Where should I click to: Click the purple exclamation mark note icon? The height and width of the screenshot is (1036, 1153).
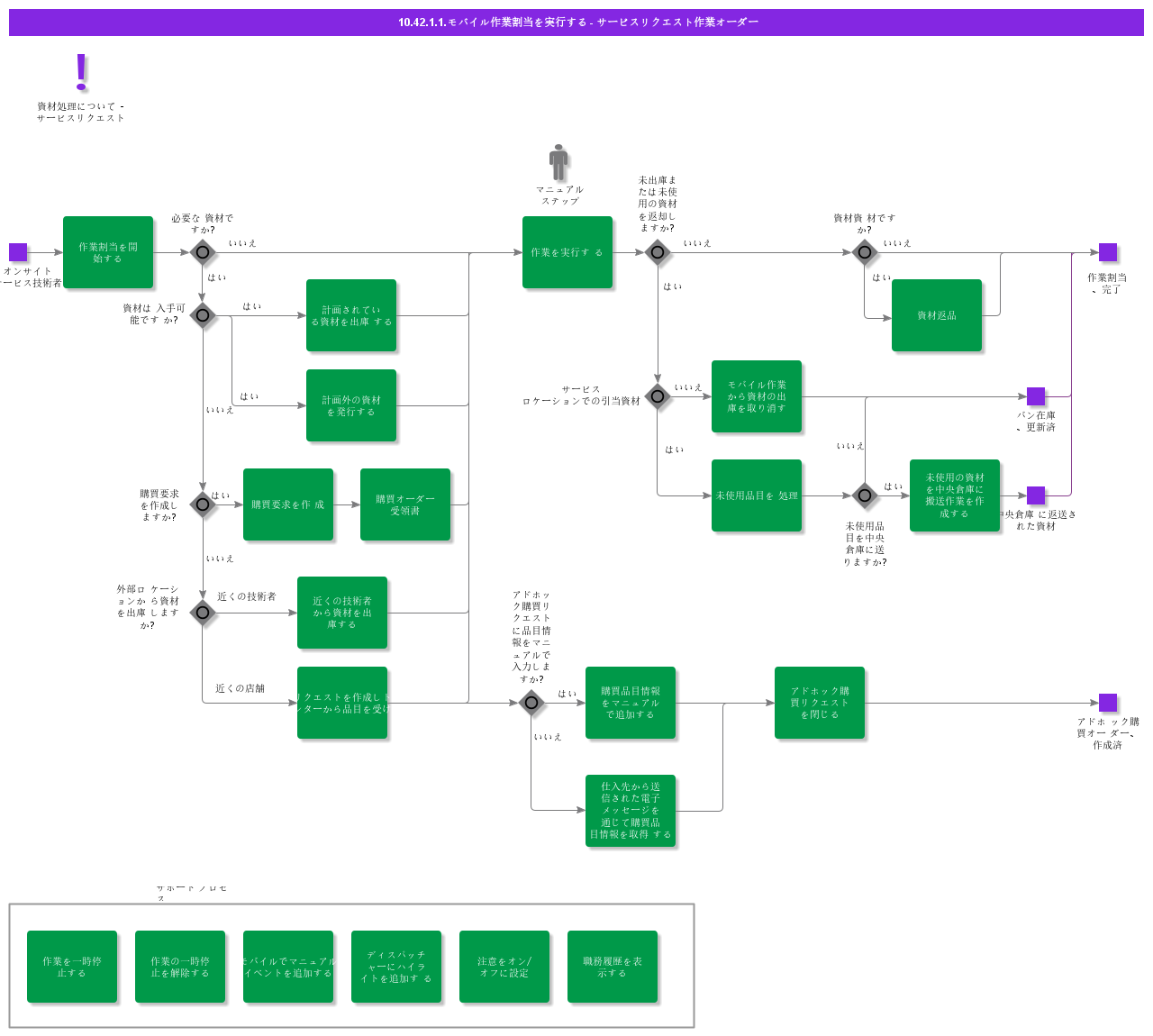81,72
